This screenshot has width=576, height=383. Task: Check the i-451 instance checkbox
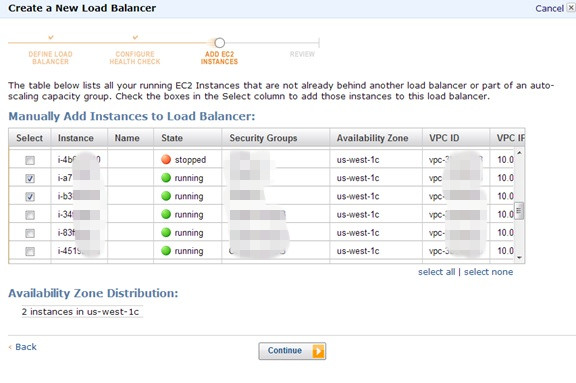(x=30, y=252)
